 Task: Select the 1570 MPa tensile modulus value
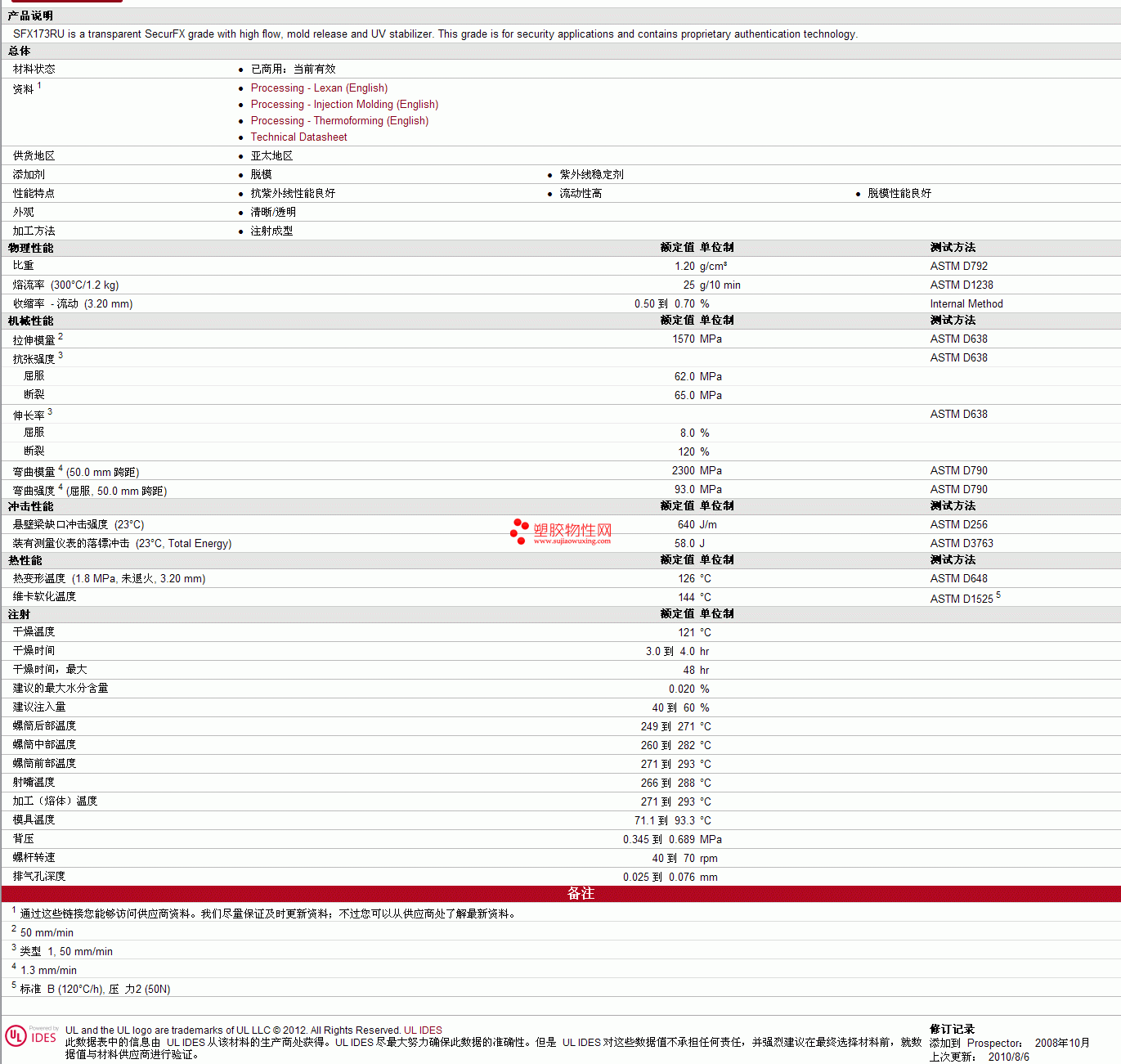pyautogui.click(x=697, y=339)
